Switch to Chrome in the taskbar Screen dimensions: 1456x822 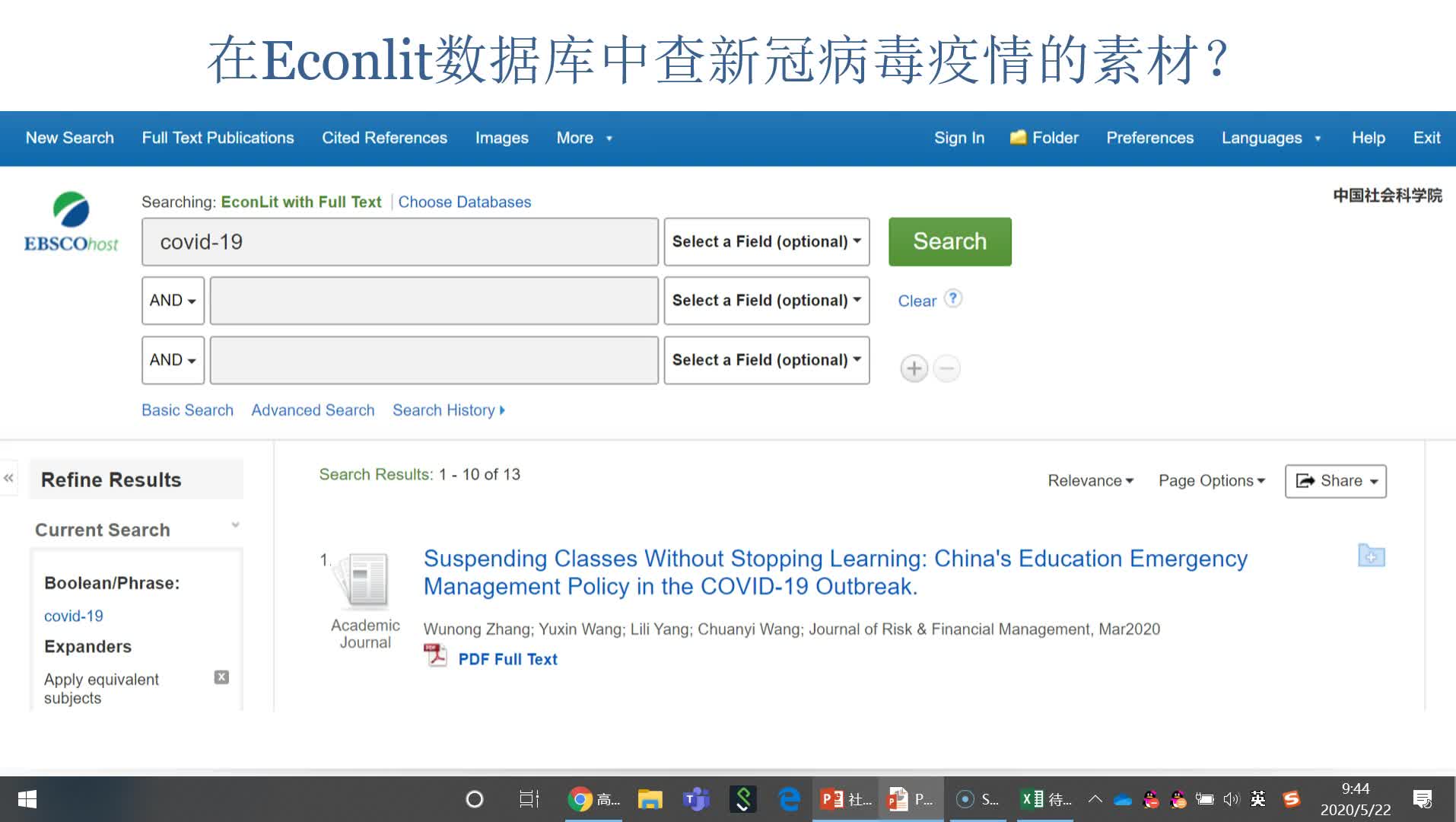tap(593, 799)
